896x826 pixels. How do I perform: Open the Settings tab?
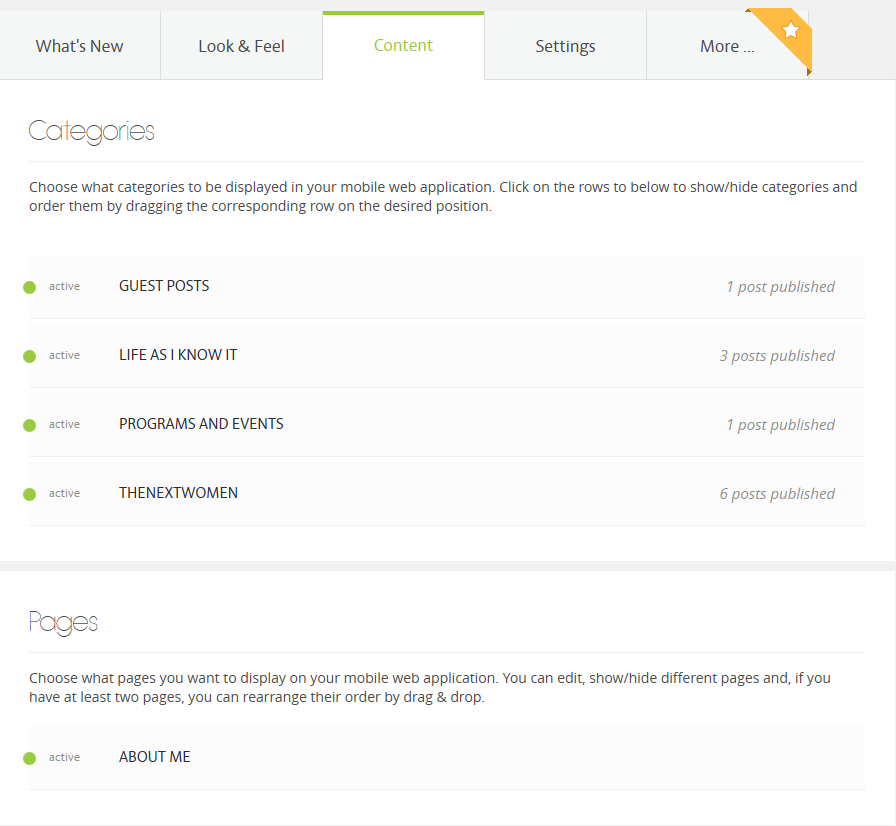[x=565, y=46]
